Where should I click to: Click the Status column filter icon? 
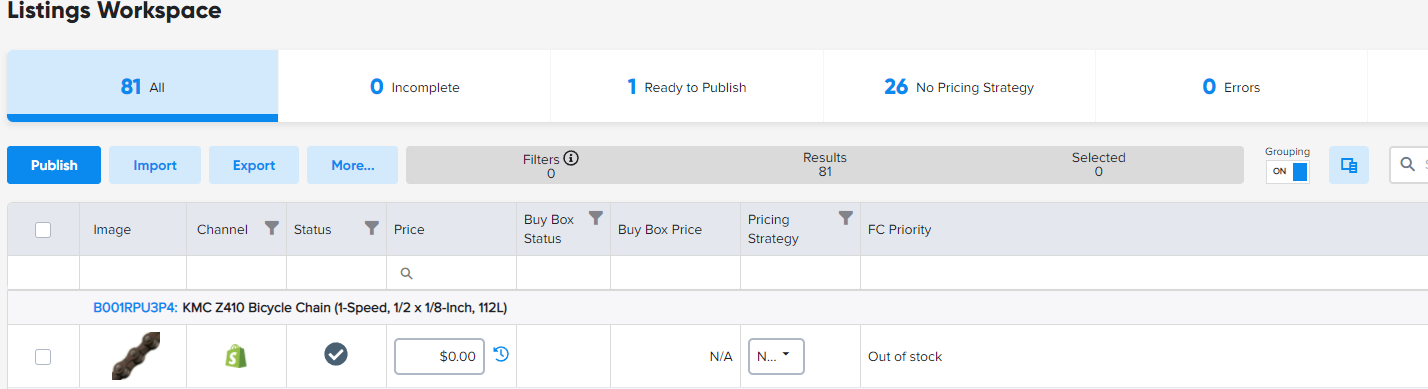point(372,229)
